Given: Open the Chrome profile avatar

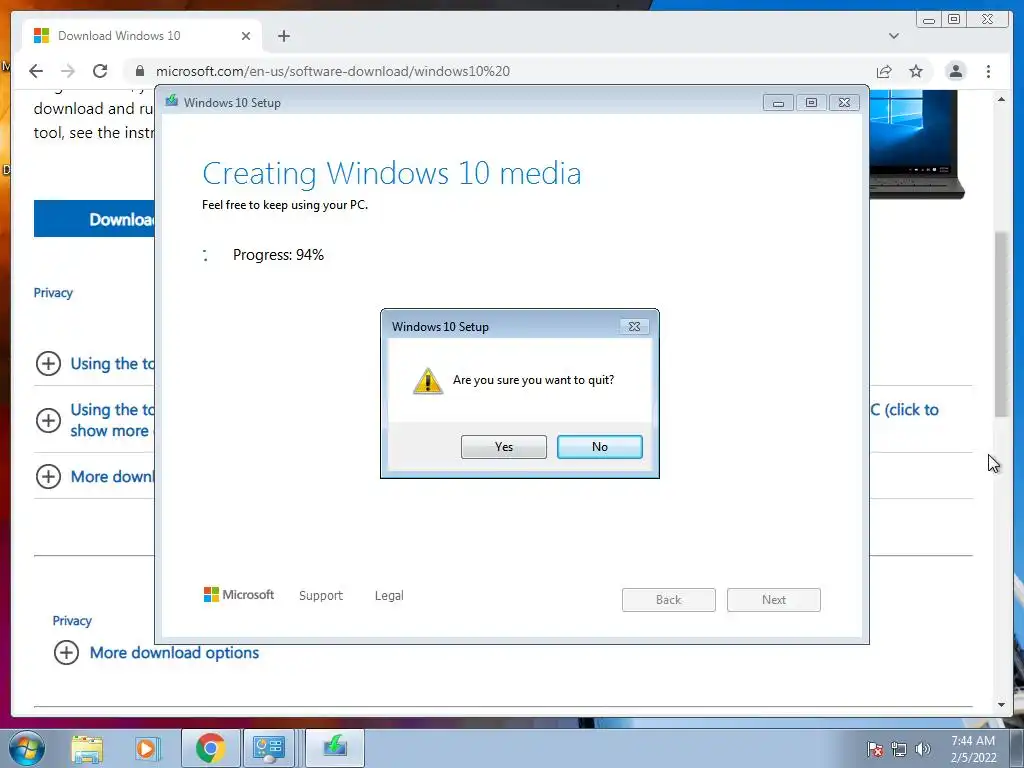Looking at the screenshot, I should point(955,71).
